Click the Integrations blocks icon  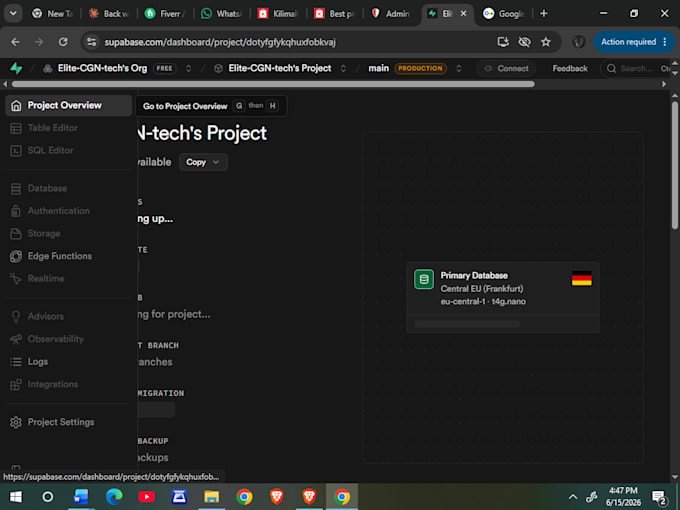coord(16,384)
